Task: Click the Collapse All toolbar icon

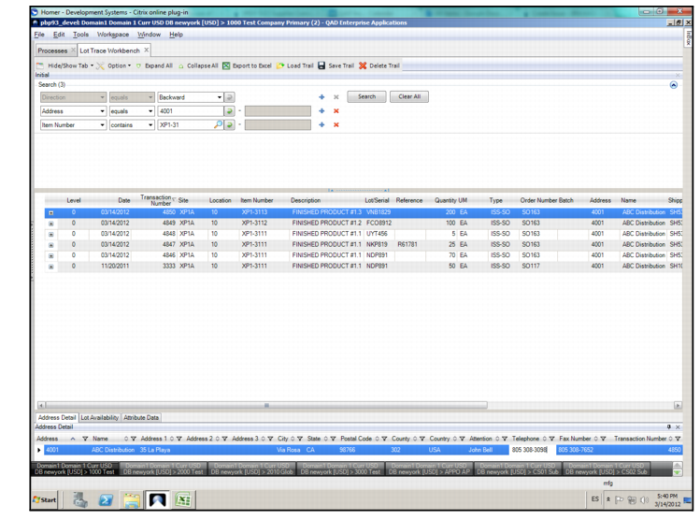Action: tap(181, 66)
